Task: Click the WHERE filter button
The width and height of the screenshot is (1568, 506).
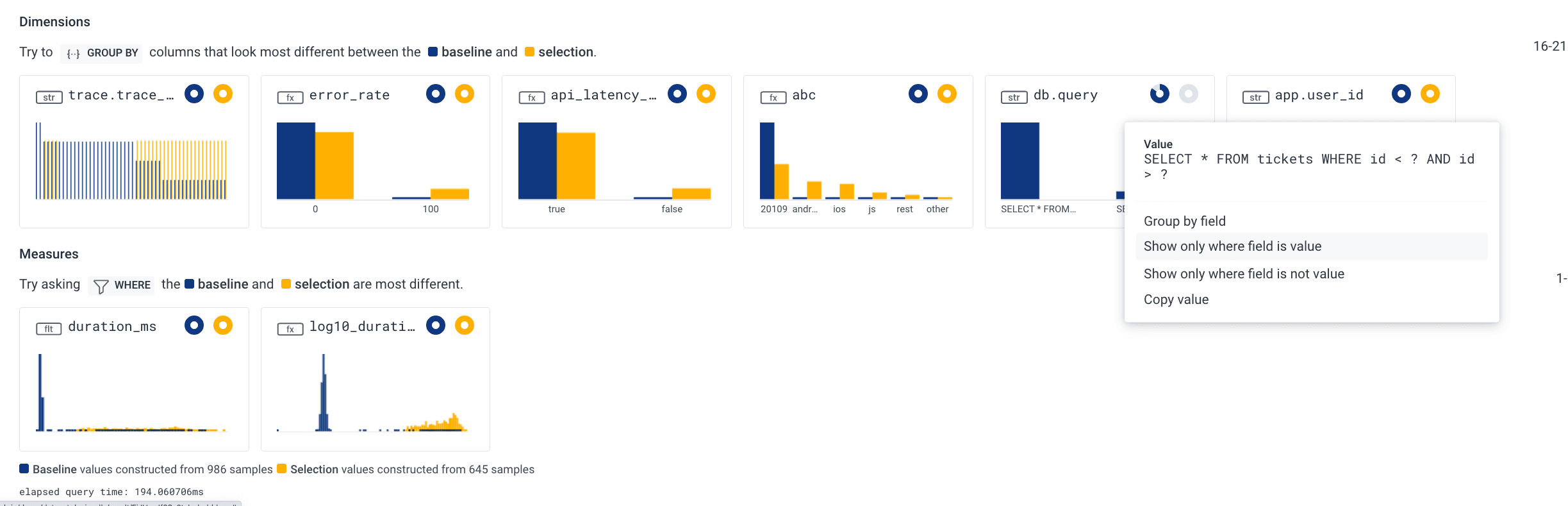Action: pyautogui.click(x=122, y=285)
